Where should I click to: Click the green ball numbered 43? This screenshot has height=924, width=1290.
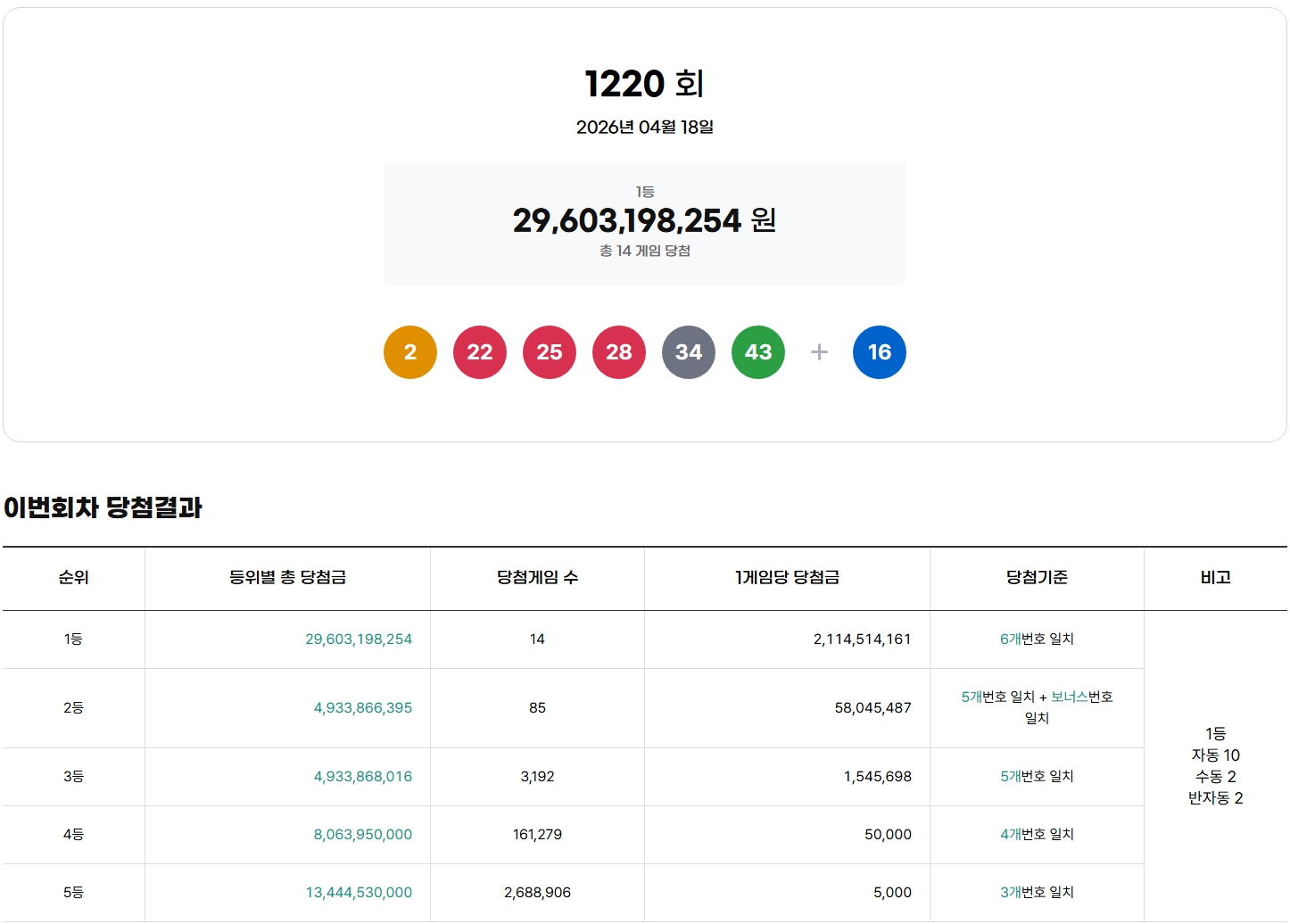click(x=757, y=352)
